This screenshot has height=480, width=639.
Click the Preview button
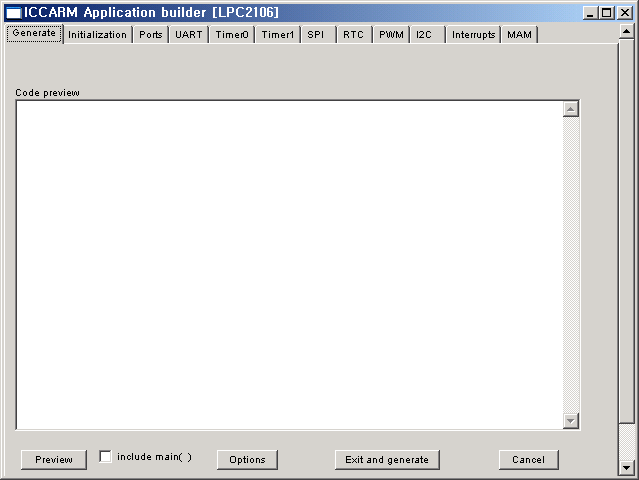pos(54,460)
